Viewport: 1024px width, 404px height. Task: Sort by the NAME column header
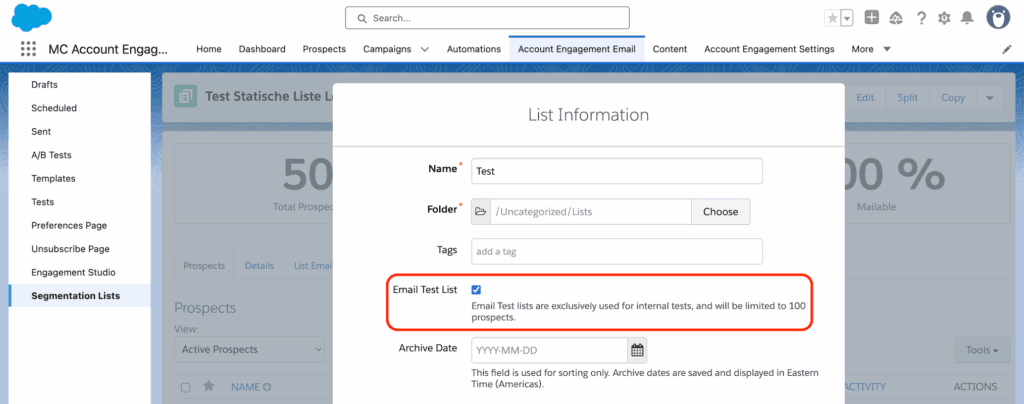click(251, 387)
